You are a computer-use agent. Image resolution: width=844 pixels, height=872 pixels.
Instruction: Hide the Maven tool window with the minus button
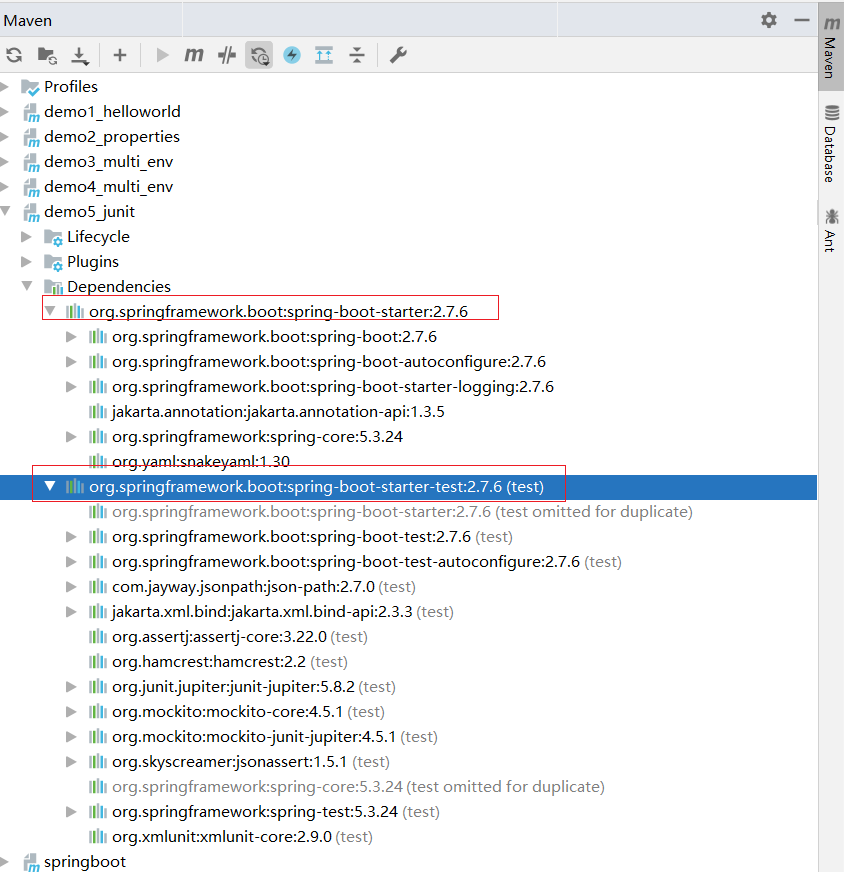click(x=801, y=20)
